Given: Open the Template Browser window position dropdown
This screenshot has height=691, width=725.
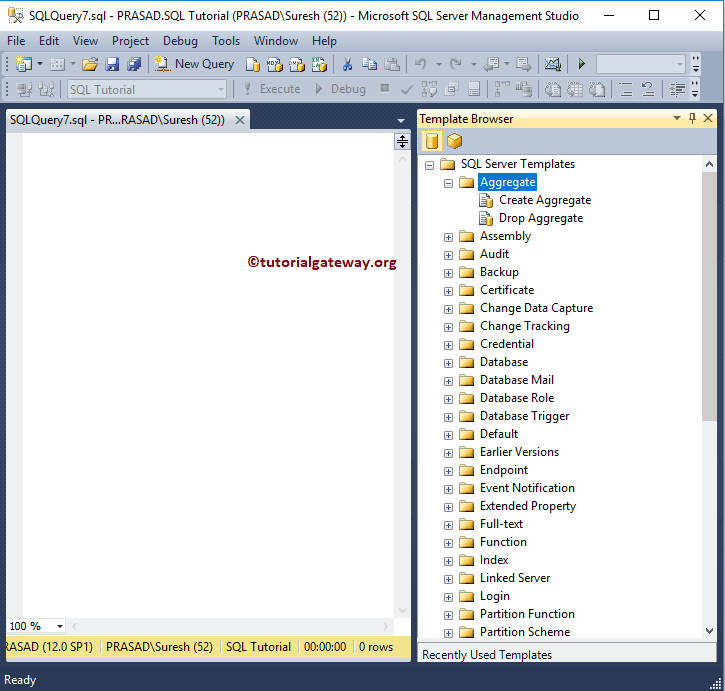Looking at the screenshot, I should [x=677, y=118].
